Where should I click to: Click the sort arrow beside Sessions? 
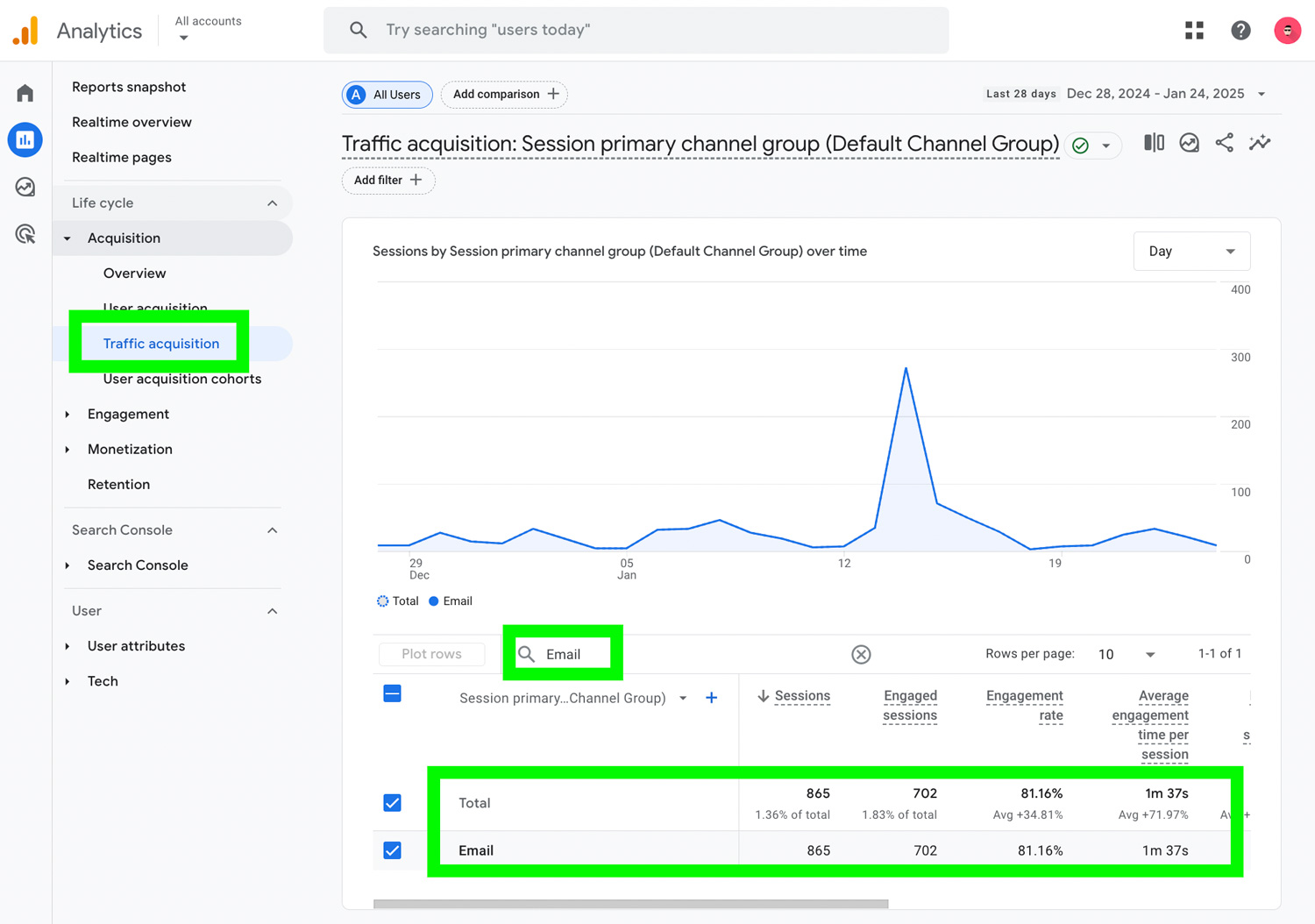pyautogui.click(x=763, y=696)
